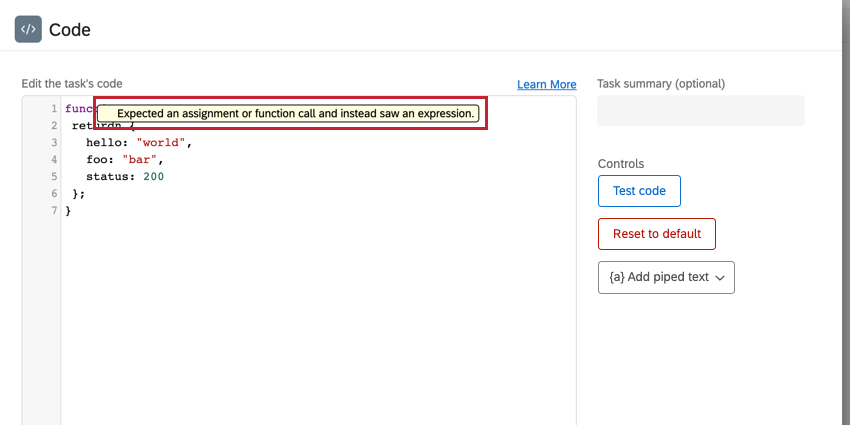Click the status key on line 5
Screen dimensions: 850x425
coord(107,177)
